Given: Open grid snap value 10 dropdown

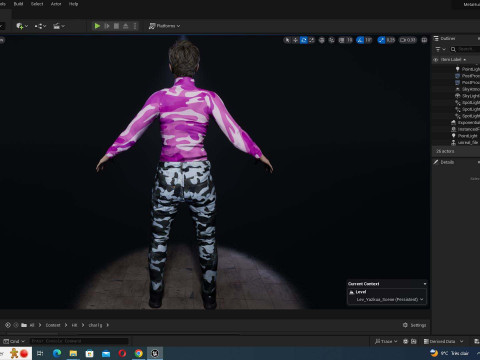Looking at the screenshot, I should (x=349, y=40).
